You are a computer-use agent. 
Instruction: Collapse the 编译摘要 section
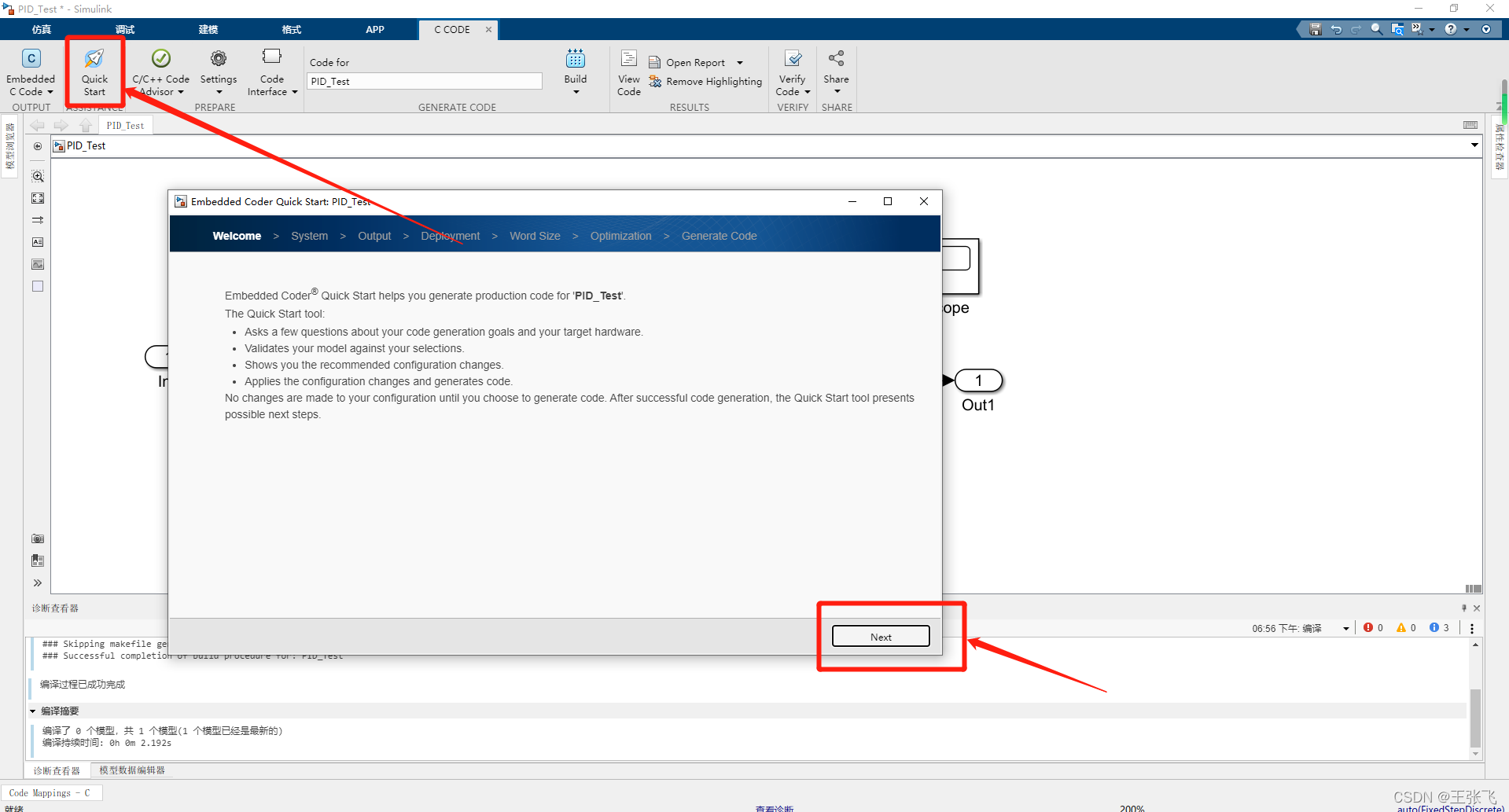(x=33, y=711)
